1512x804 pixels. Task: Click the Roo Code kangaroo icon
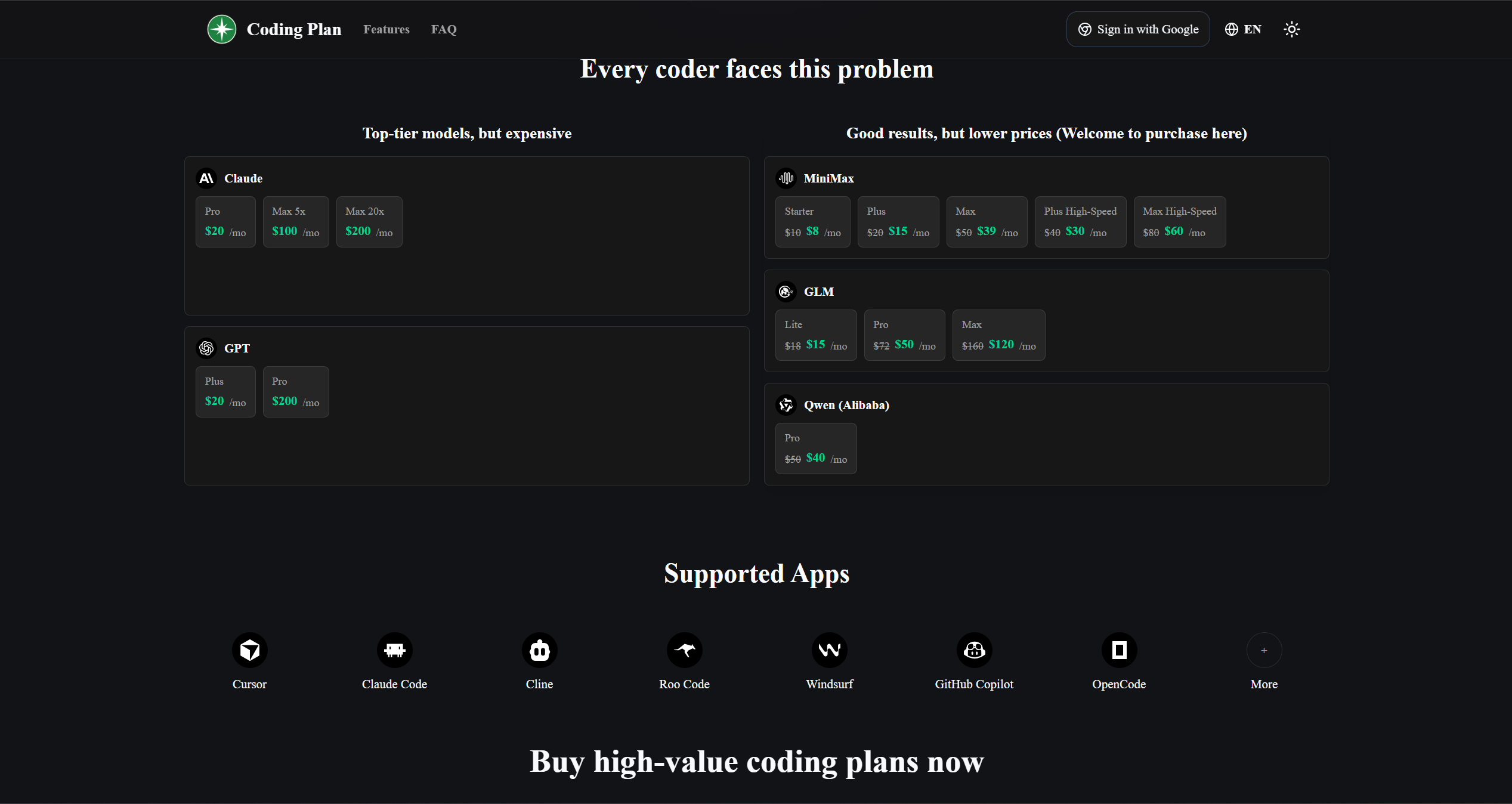click(684, 650)
